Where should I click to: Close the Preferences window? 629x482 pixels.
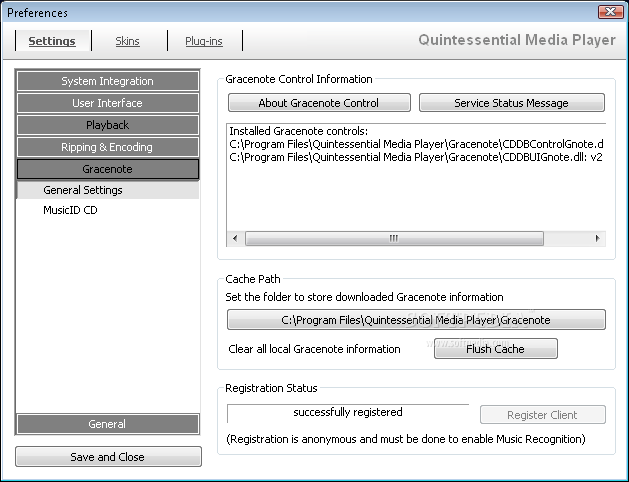click(x=611, y=12)
